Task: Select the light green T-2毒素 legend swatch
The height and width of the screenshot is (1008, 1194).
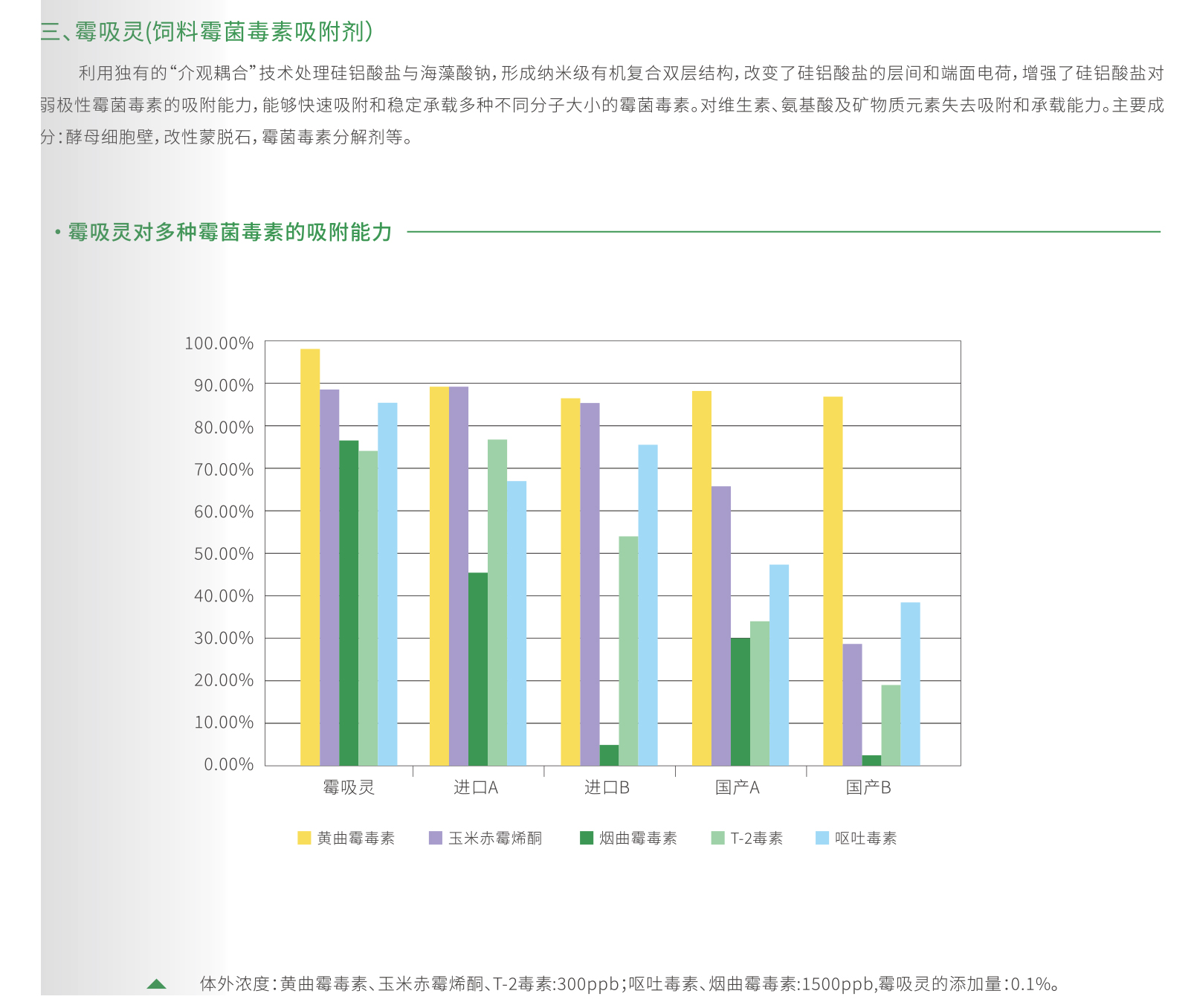Action: pos(717,838)
